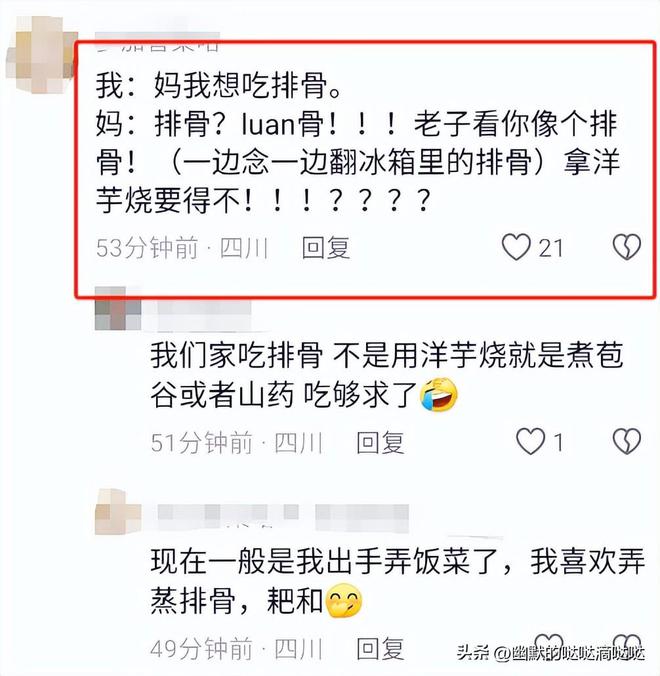Reply to the 49分钟前 comment
660x676 pixels.
tap(380, 649)
